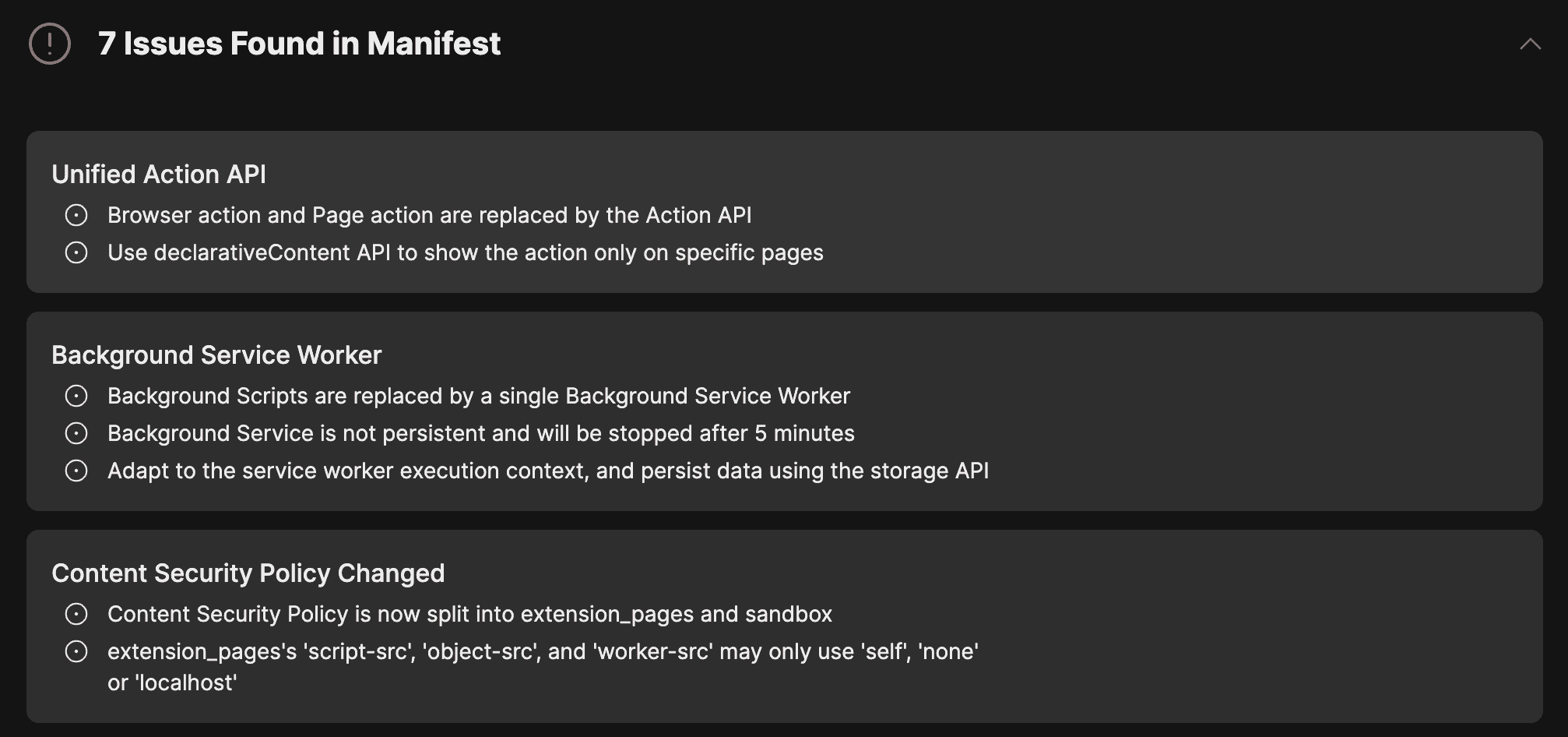This screenshot has height=737, width=1568.
Task: Select the 'stopped after 5 minutes' line
Action: pos(481,433)
